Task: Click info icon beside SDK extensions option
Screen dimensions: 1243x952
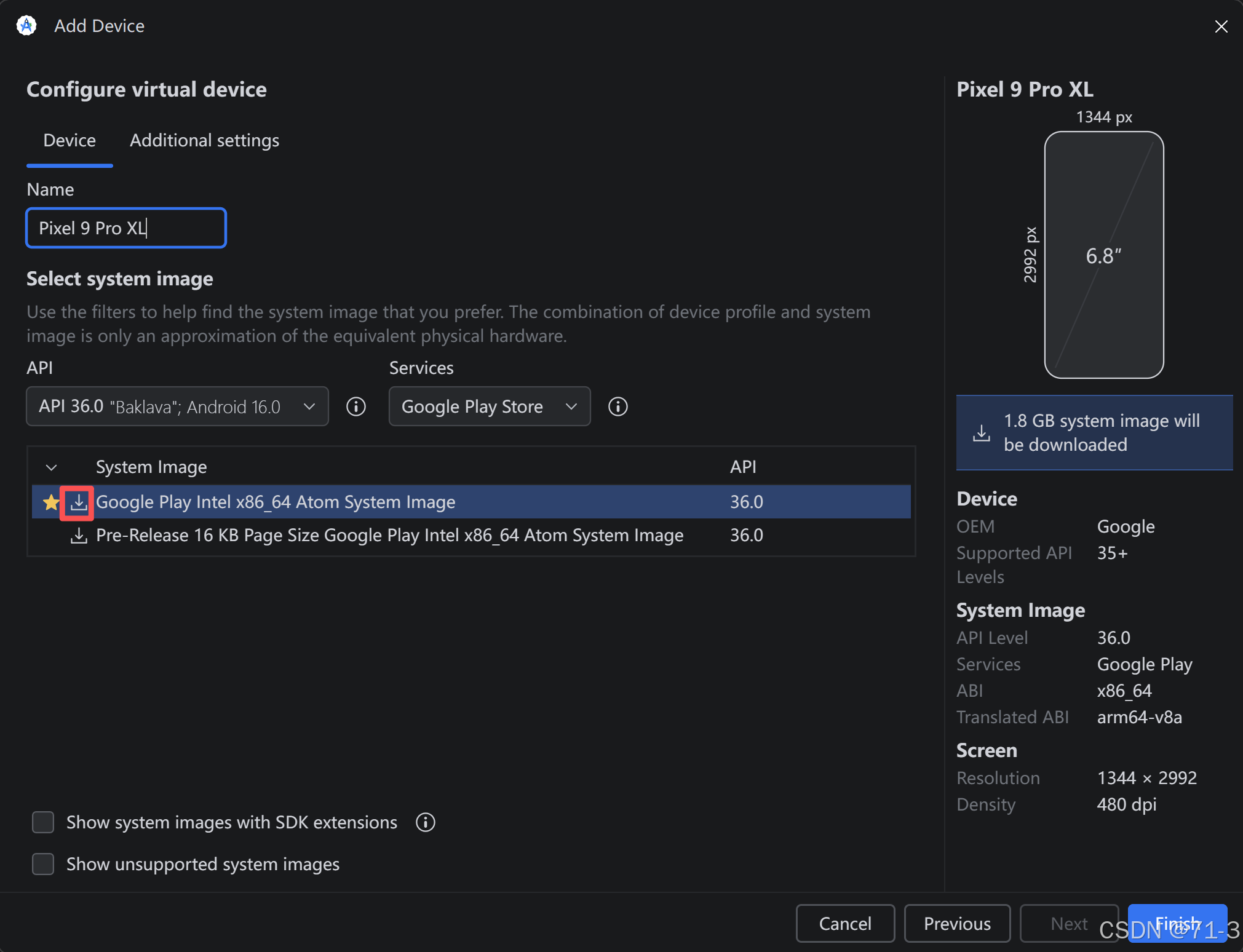Action: coord(425,822)
